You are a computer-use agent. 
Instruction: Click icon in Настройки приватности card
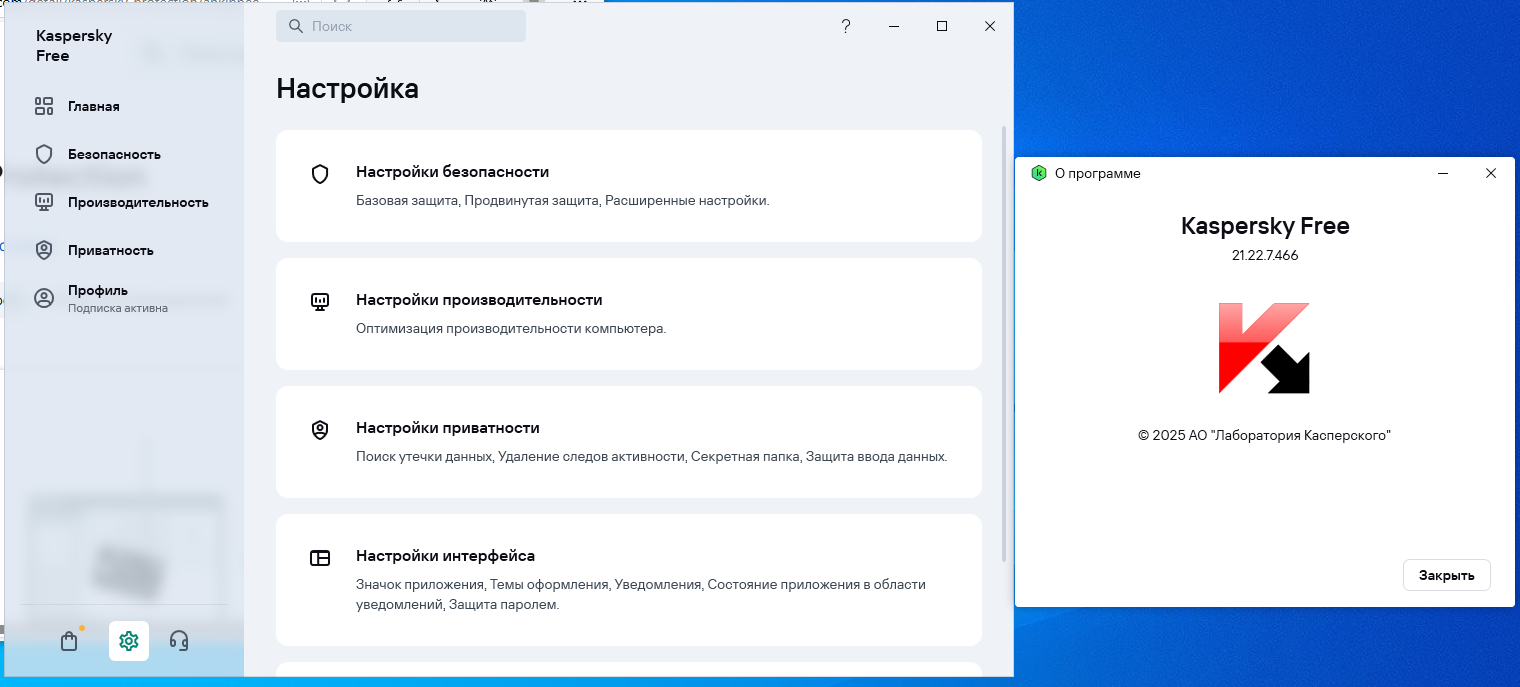(320, 430)
